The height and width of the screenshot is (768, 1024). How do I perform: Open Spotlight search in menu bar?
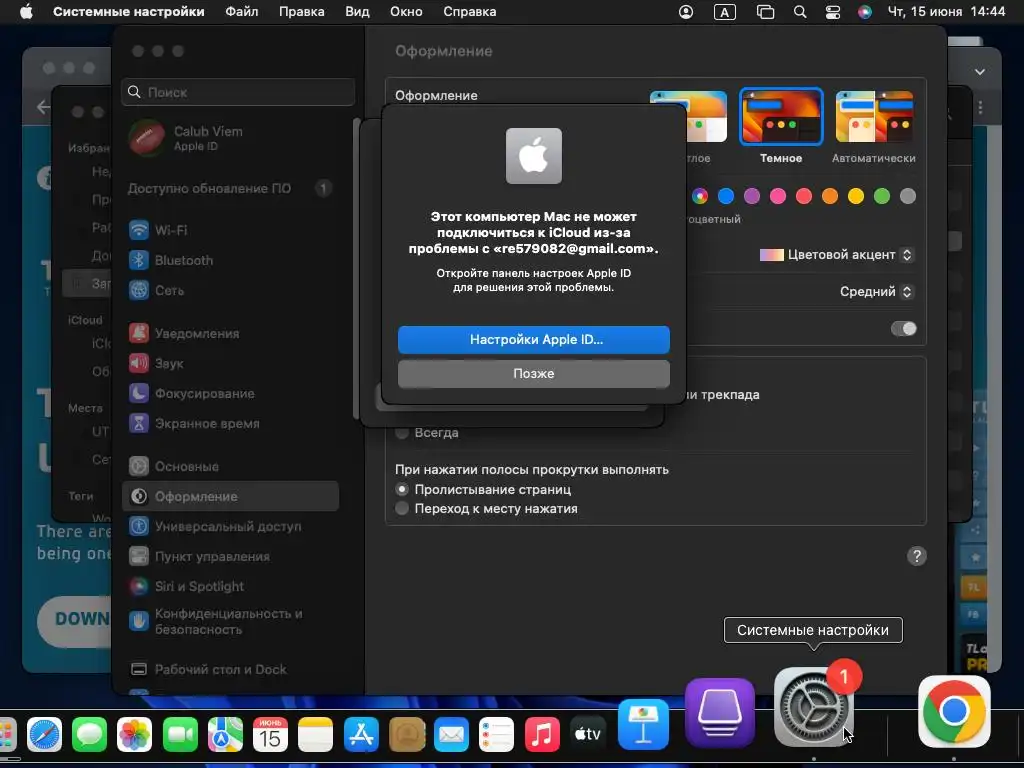click(x=799, y=12)
